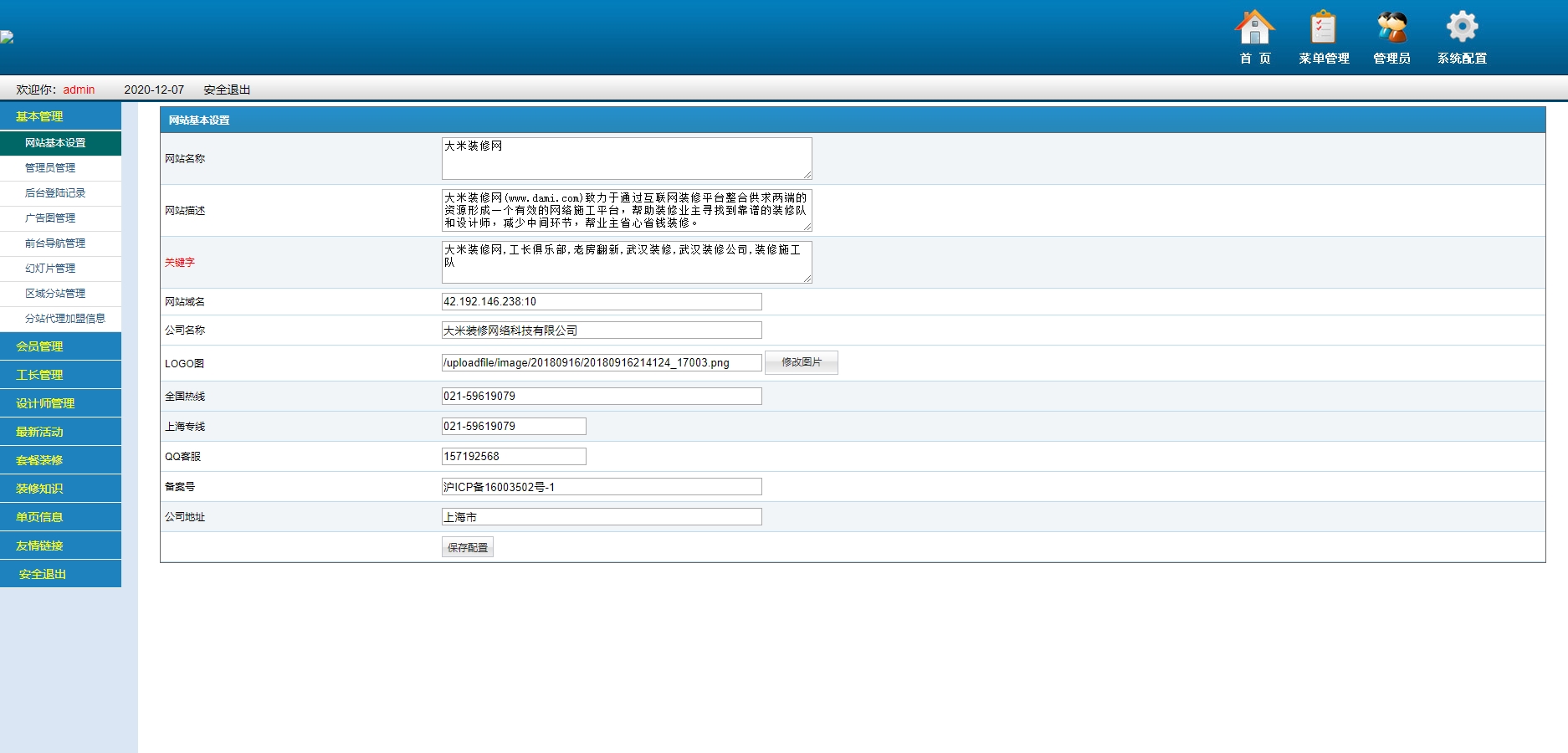Select 网站基本设置 in the sidebar

[60, 143]
